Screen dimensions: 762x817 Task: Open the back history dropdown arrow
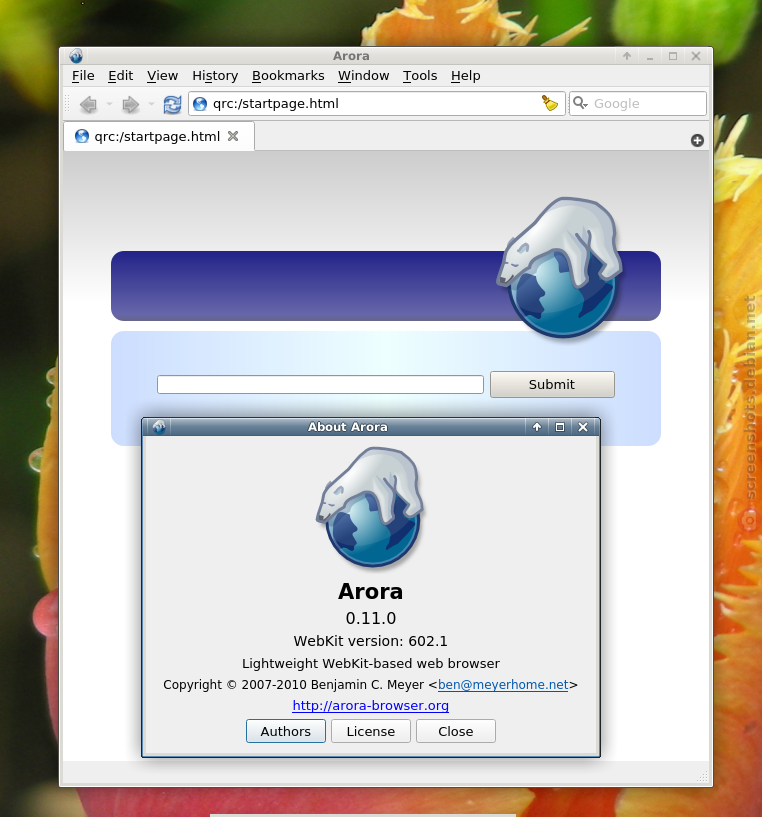109,104
